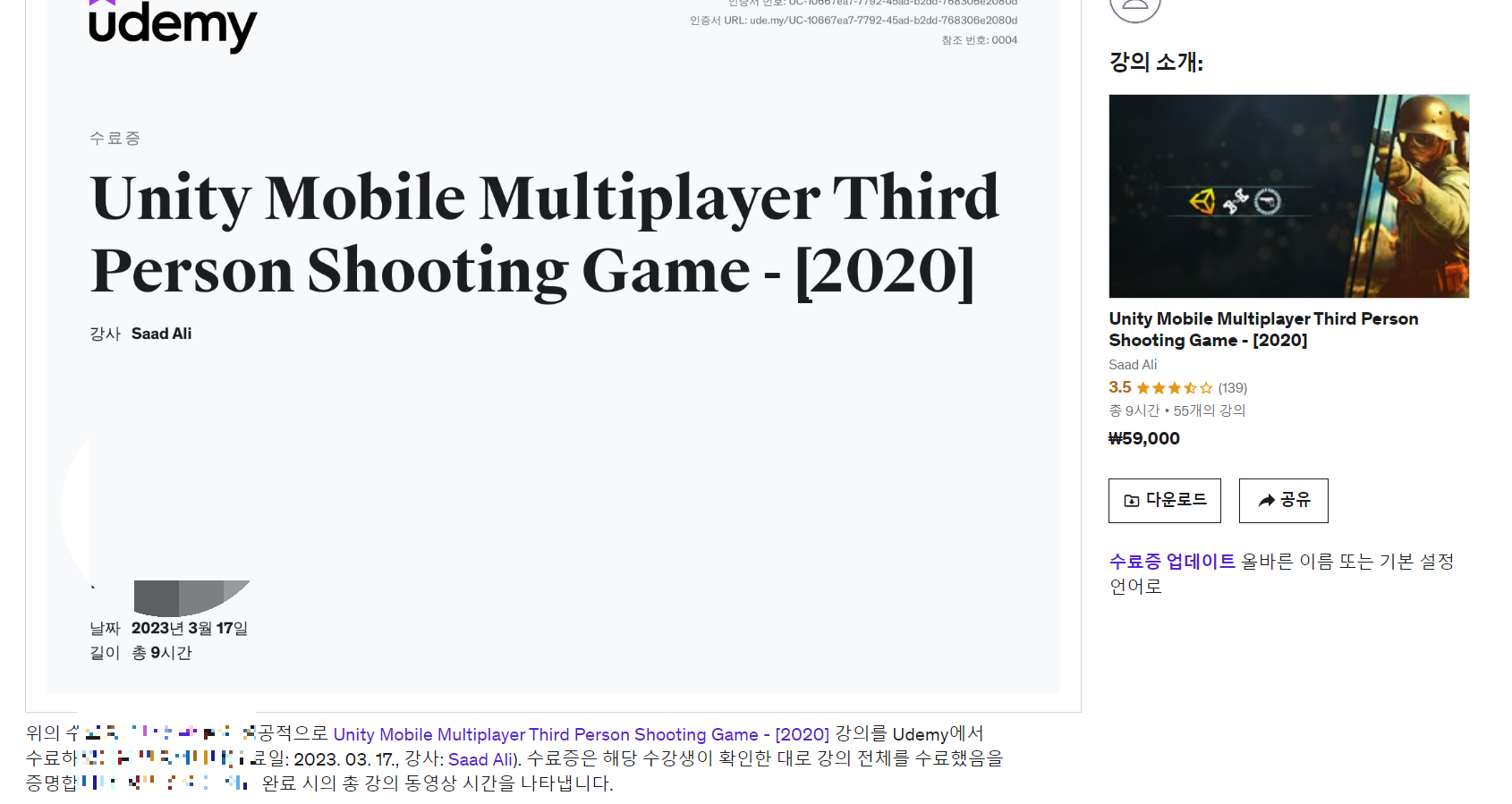This screenshot has width=1512, height=804.
Task: Click the Udemy logo
Action: tap(173, 25)
